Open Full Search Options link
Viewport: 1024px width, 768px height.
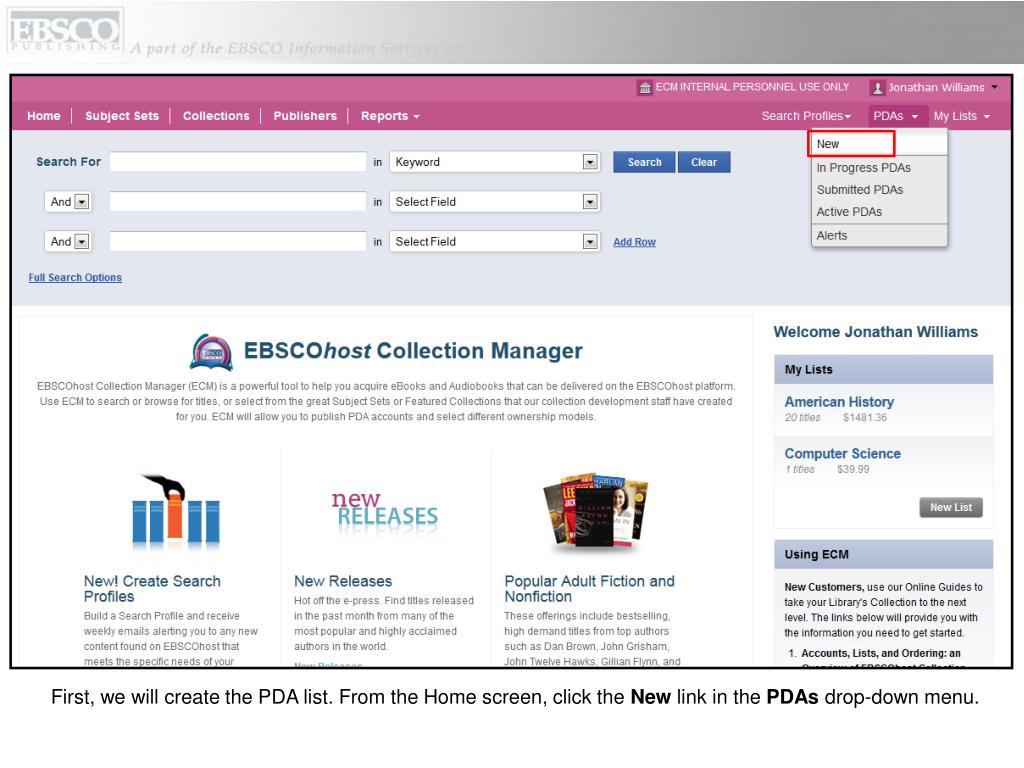(75, 278)
